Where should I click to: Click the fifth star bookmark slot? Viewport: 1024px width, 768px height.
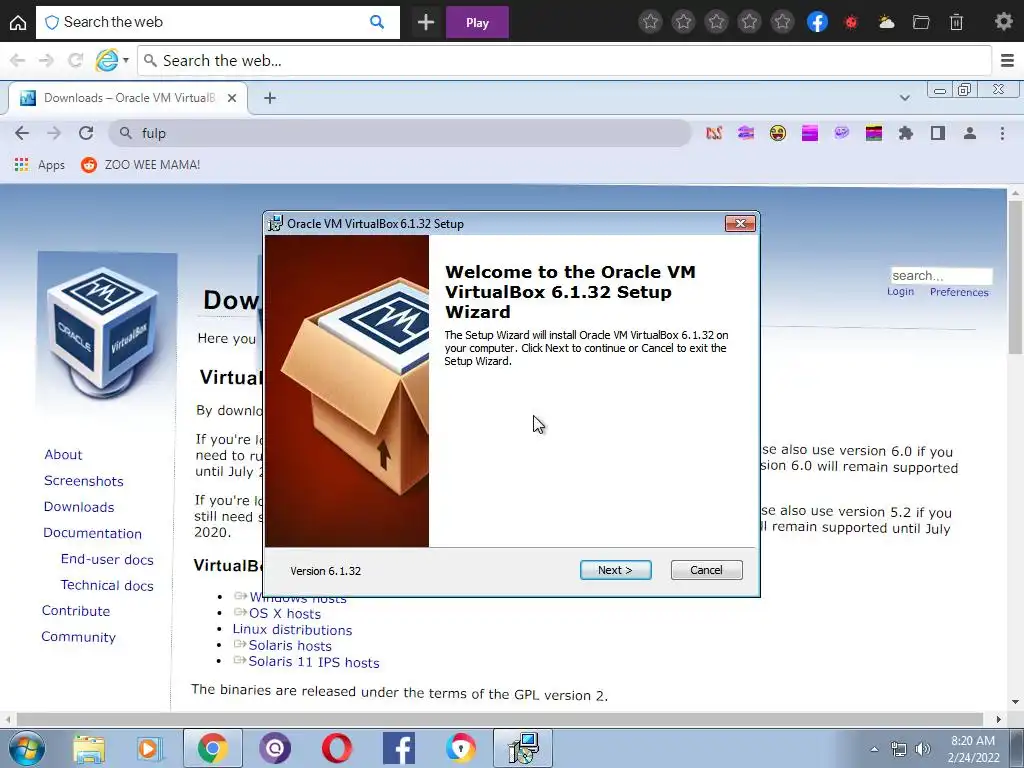pos(782,22)
